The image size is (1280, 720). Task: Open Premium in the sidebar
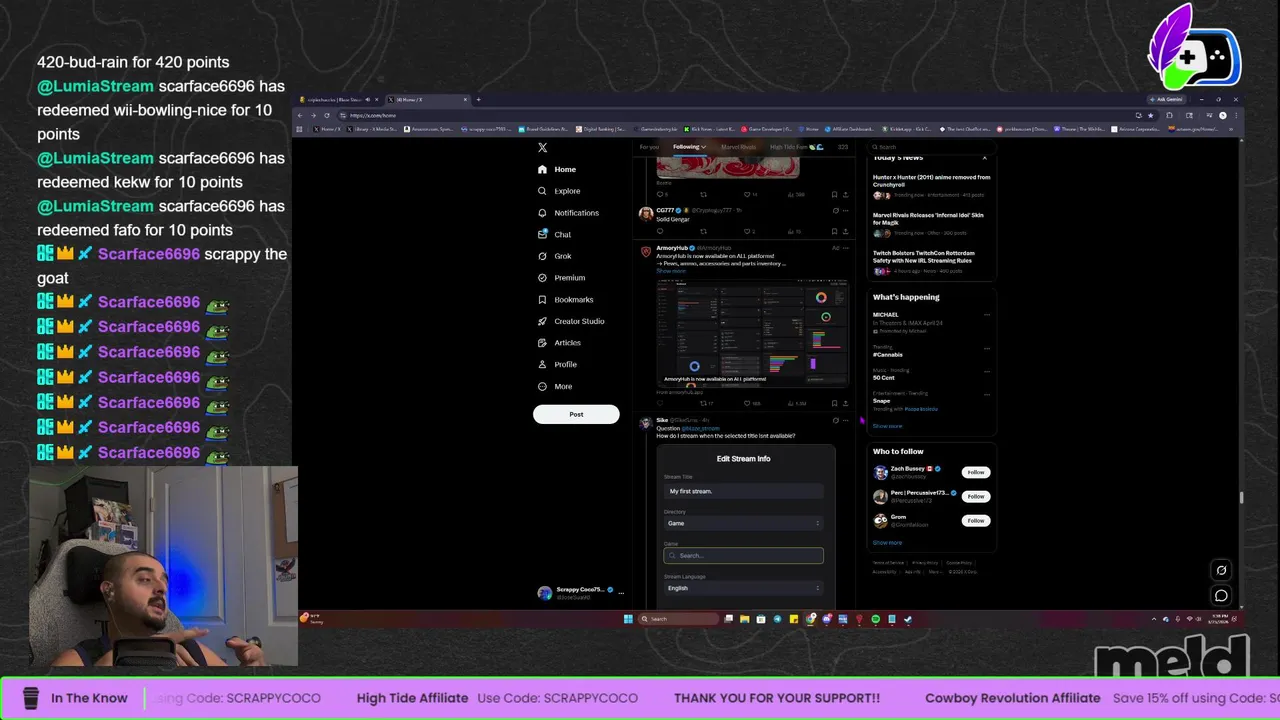[x=562, y=278]
